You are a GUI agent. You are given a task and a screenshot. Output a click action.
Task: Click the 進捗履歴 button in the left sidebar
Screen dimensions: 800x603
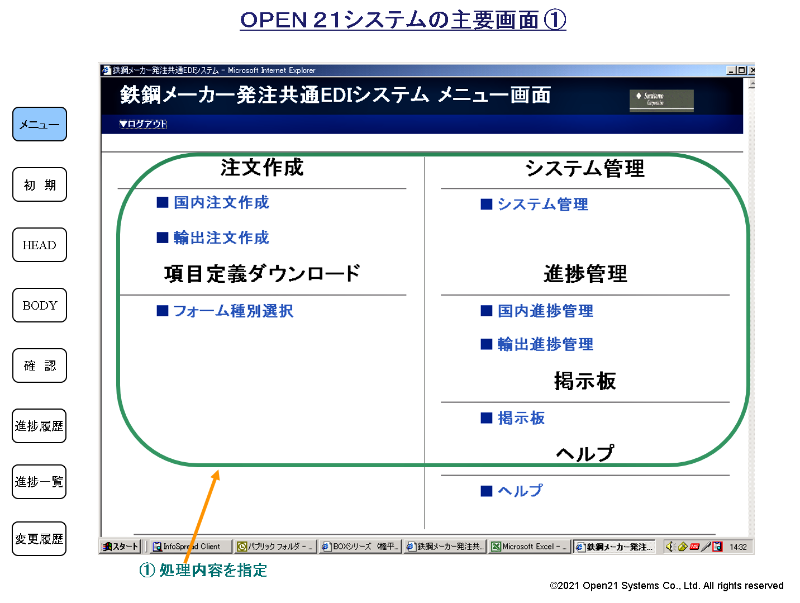(x=39, y=425)
